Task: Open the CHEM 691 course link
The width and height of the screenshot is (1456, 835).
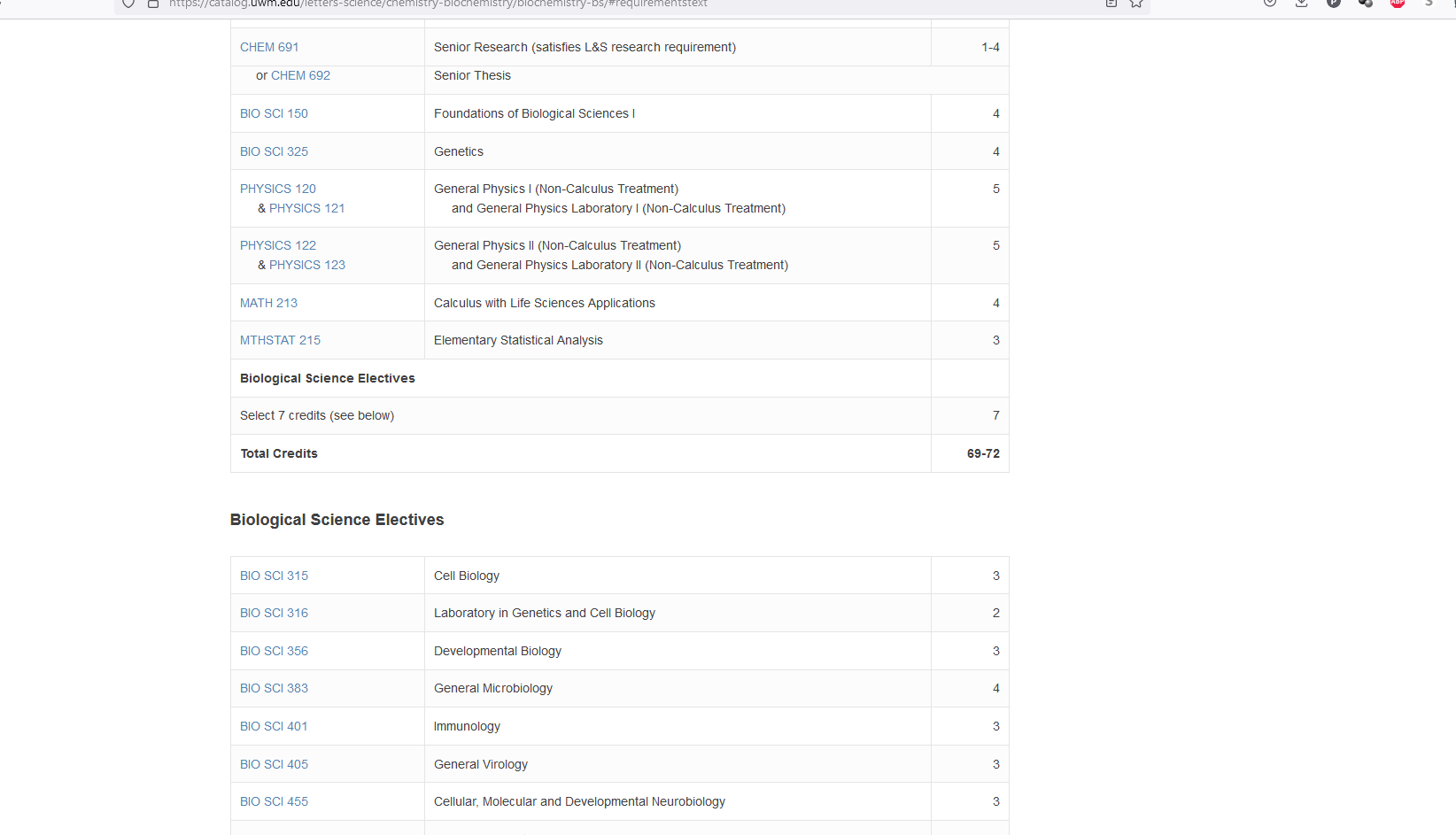Action: (x=269, y=47)
